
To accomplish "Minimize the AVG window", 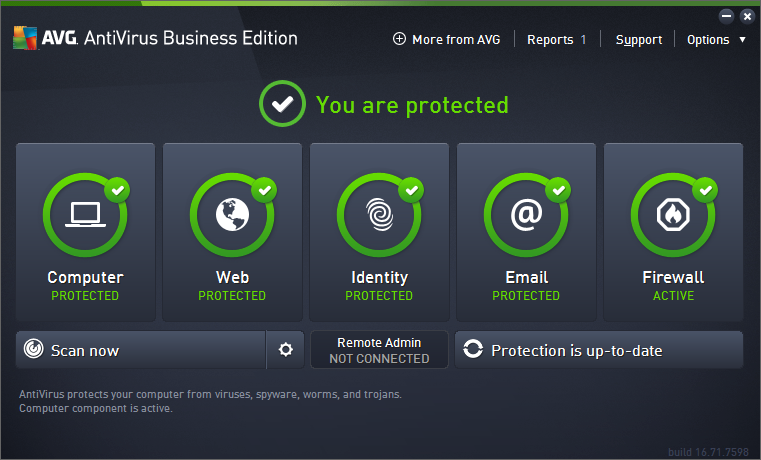I will point(726,16).
